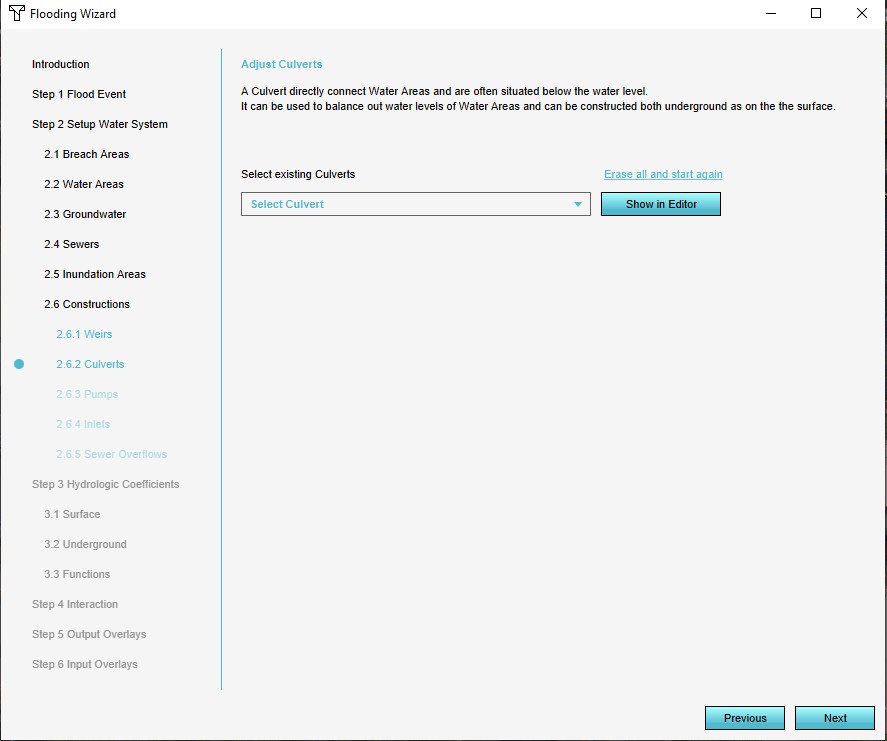The height and width of the screenshot is (741, 887).
Task: Click the blue current-step indicator dot
Action: [19, 364]
